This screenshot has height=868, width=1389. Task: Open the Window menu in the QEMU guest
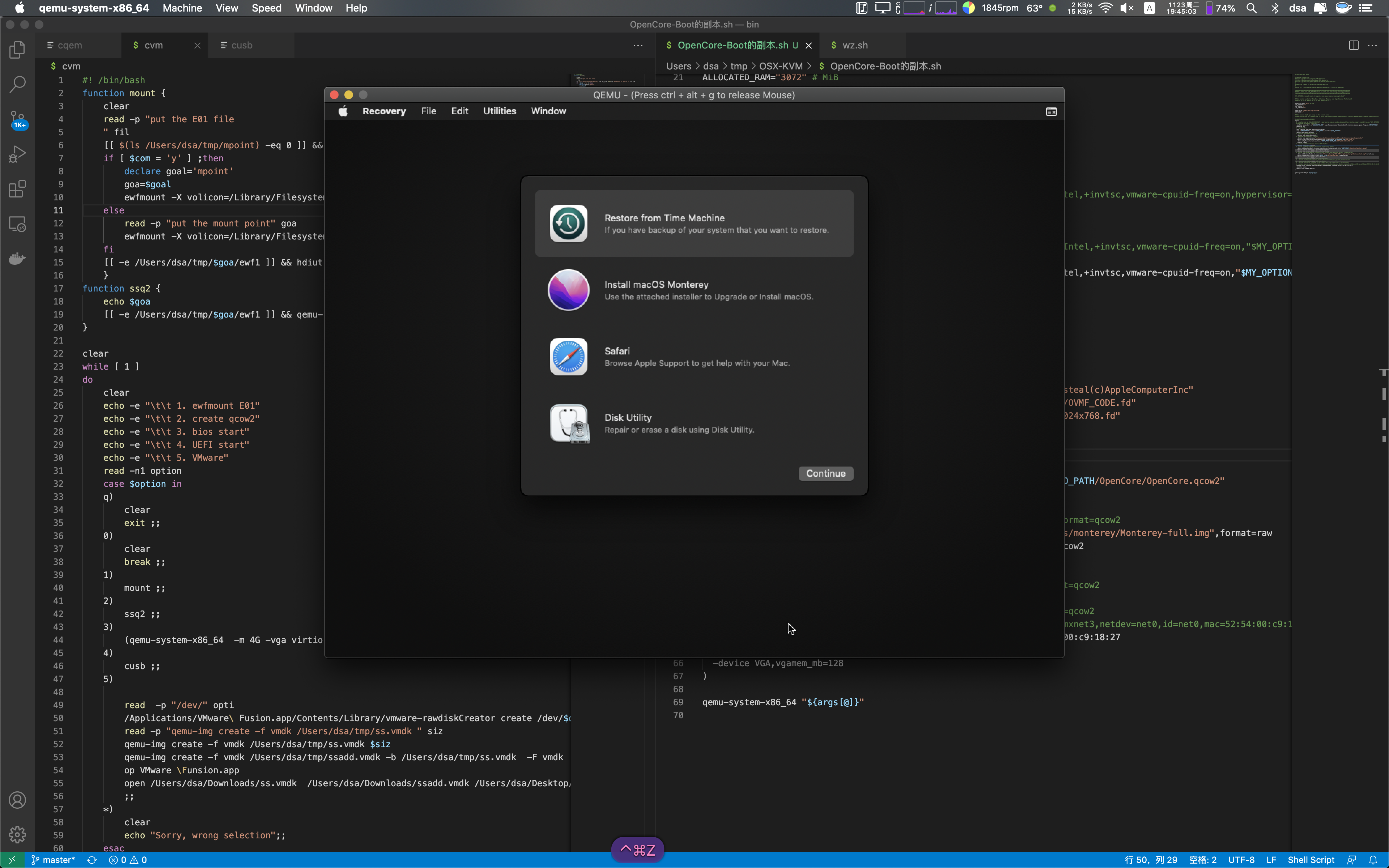(548, 111)
